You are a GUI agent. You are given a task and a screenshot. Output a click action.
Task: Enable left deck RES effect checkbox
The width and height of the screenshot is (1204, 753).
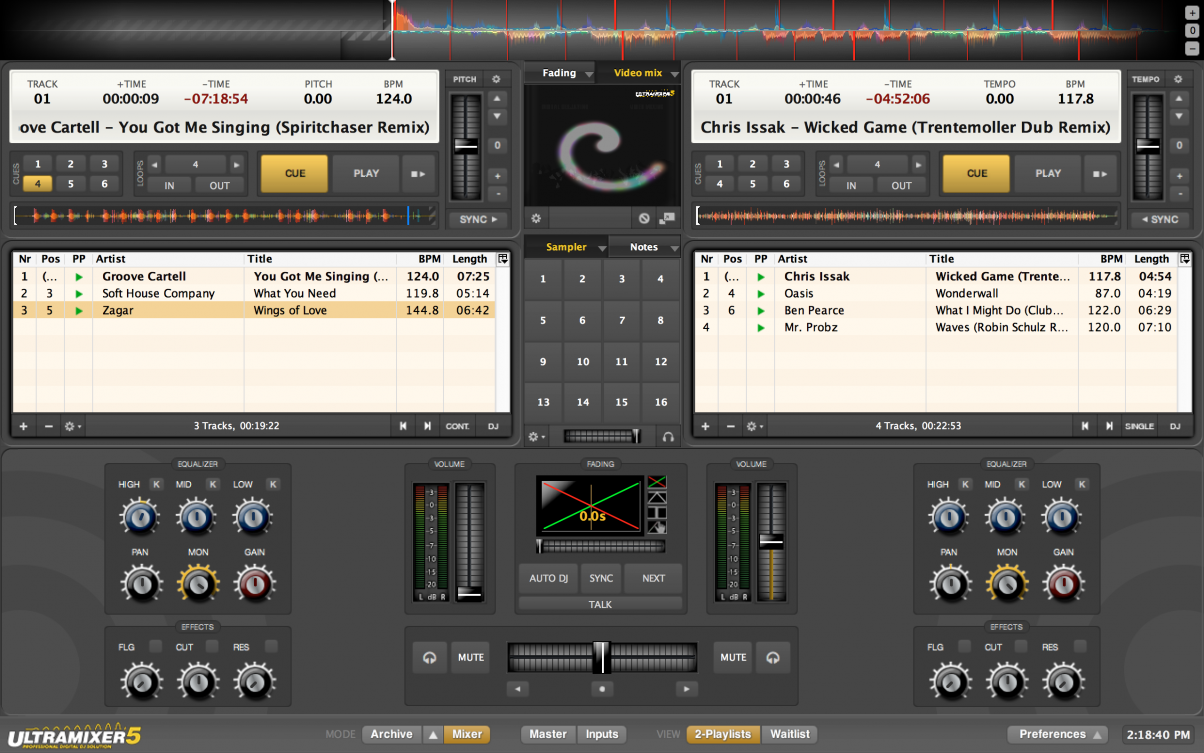[x=271, y=647]
